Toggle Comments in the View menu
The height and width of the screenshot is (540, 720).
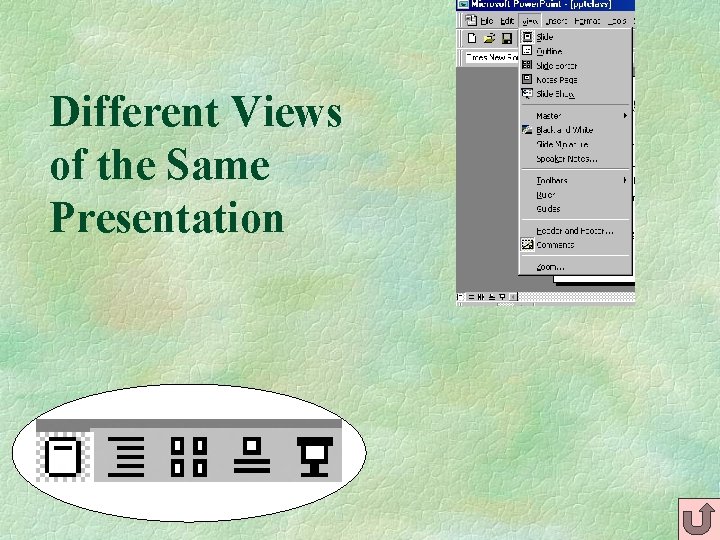(x=576, y=245)
